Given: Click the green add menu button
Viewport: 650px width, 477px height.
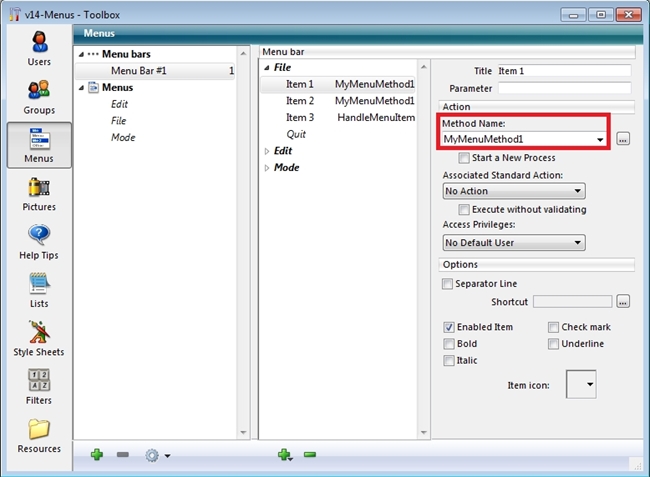Looking at the screenshot, I should click(97, 455).
